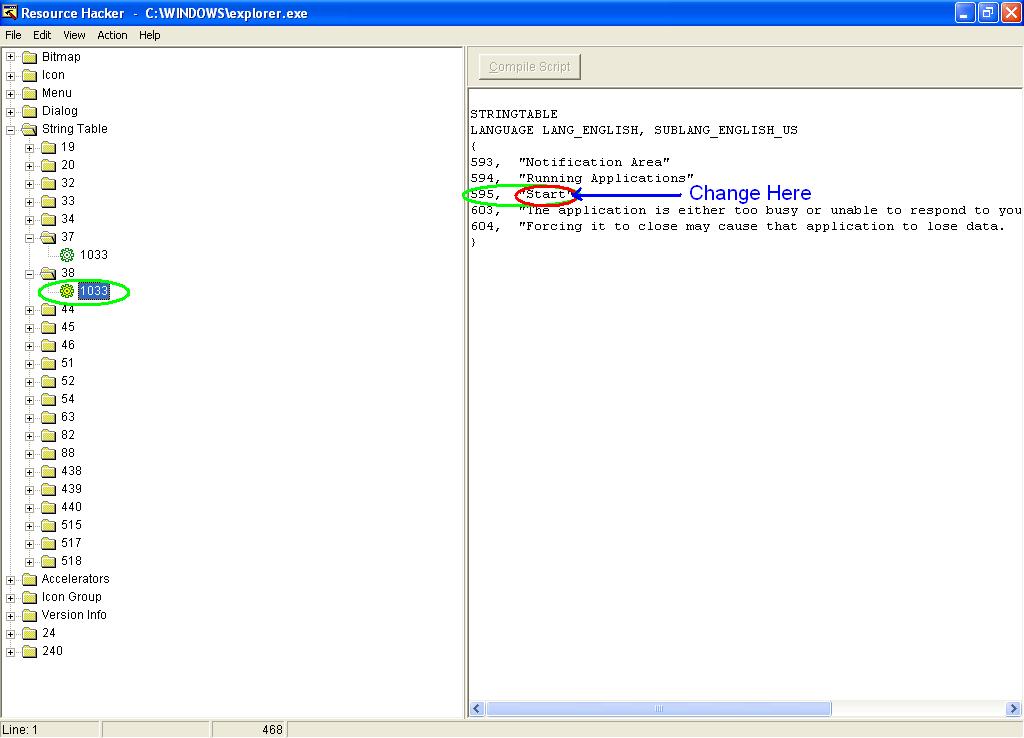Collapse string table folder 38

[29, 273]
